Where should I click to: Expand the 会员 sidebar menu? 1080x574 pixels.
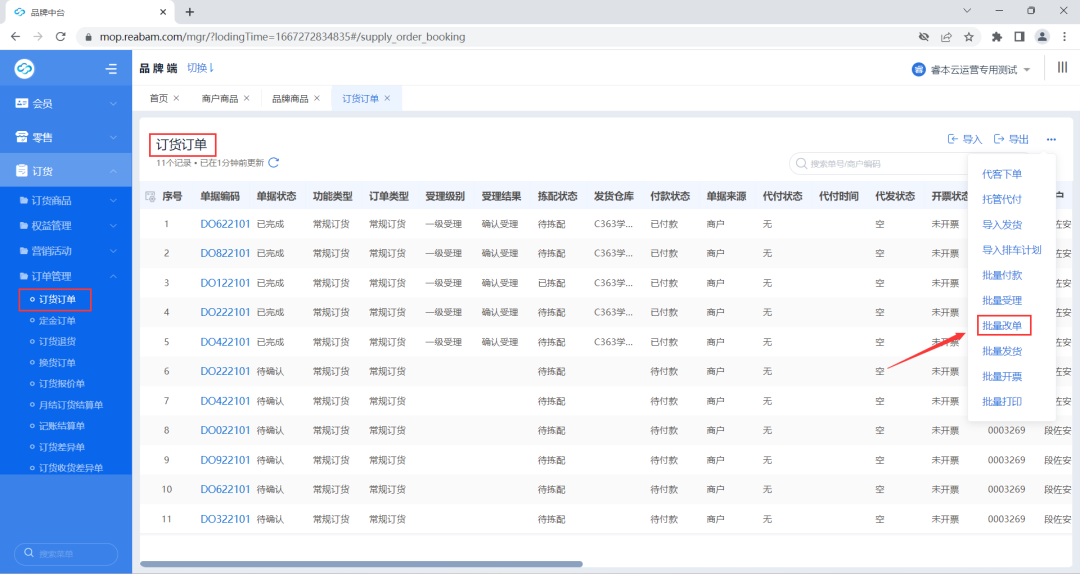[x=65, y=103]
